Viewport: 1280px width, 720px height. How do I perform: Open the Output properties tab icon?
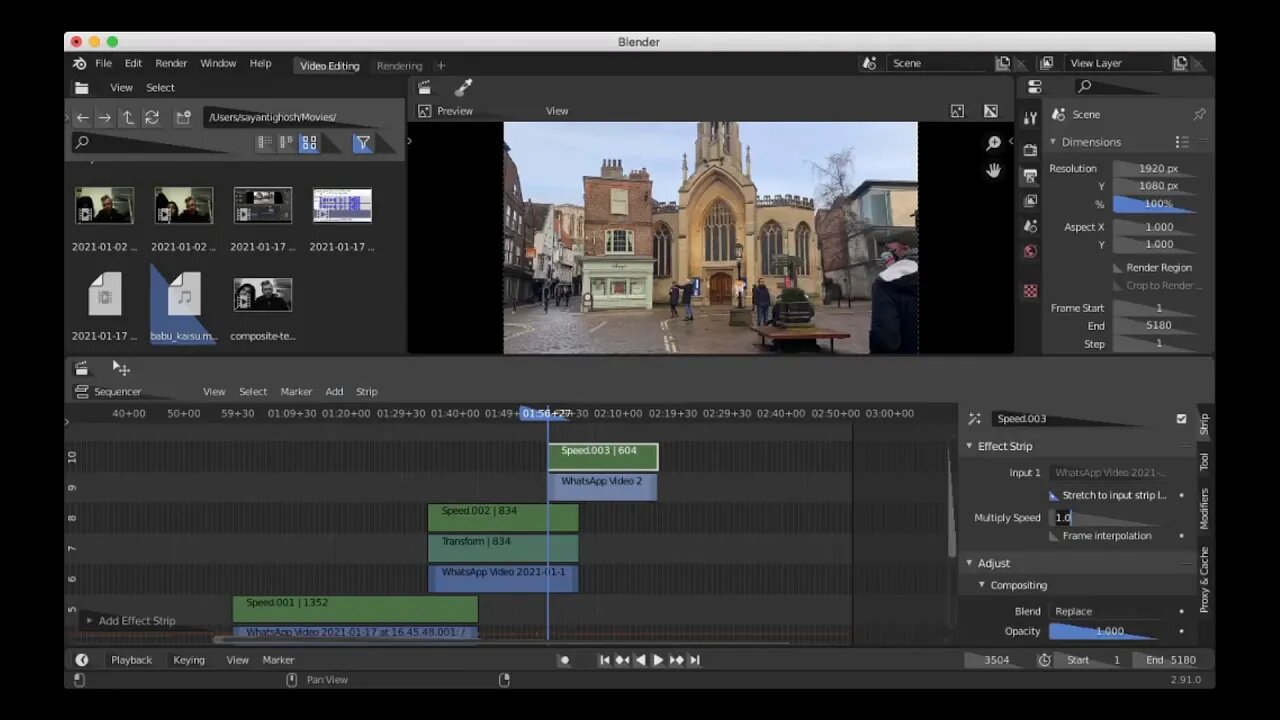tap(1030, 176)
